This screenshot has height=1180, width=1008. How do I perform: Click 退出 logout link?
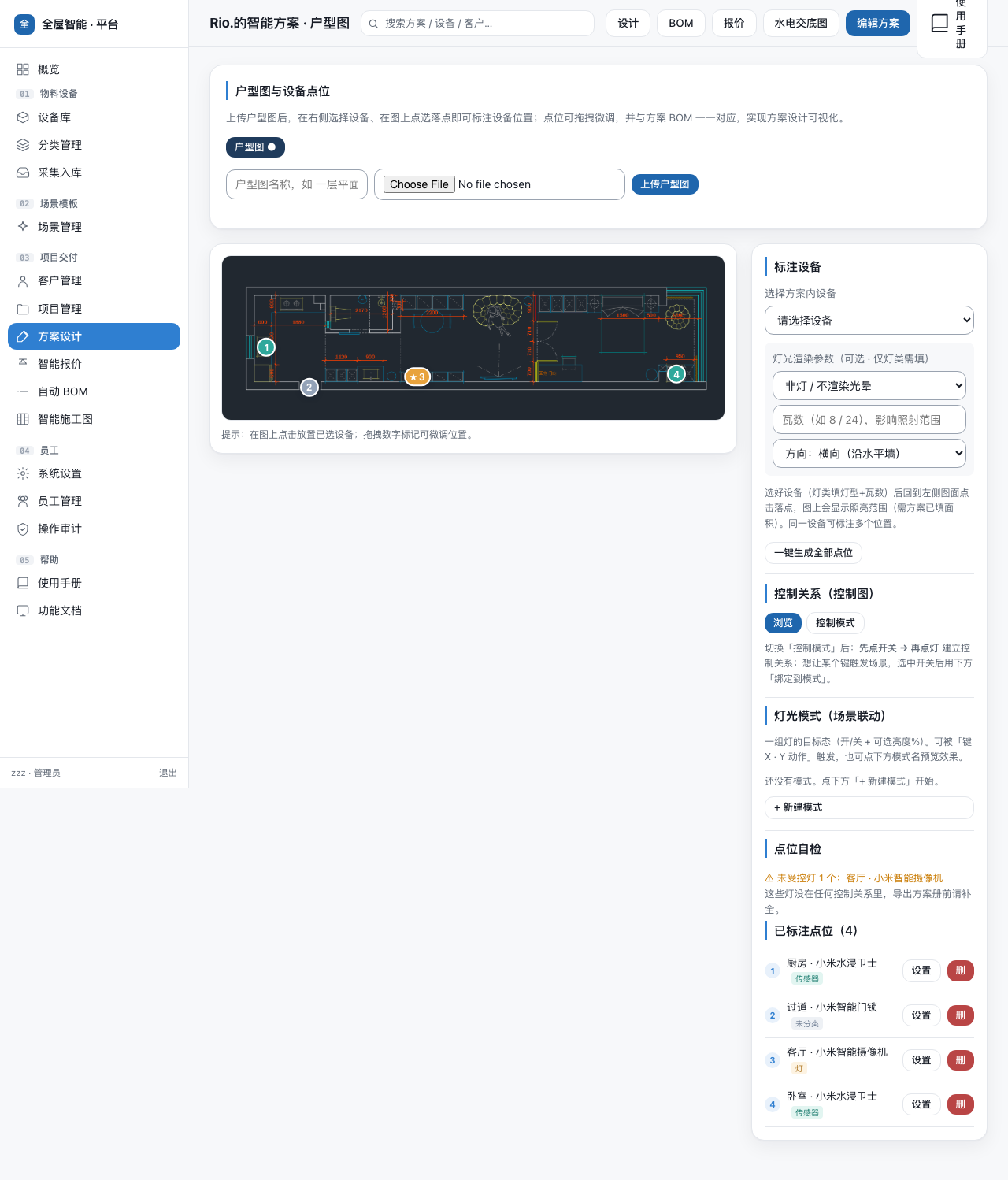point(168,773)
